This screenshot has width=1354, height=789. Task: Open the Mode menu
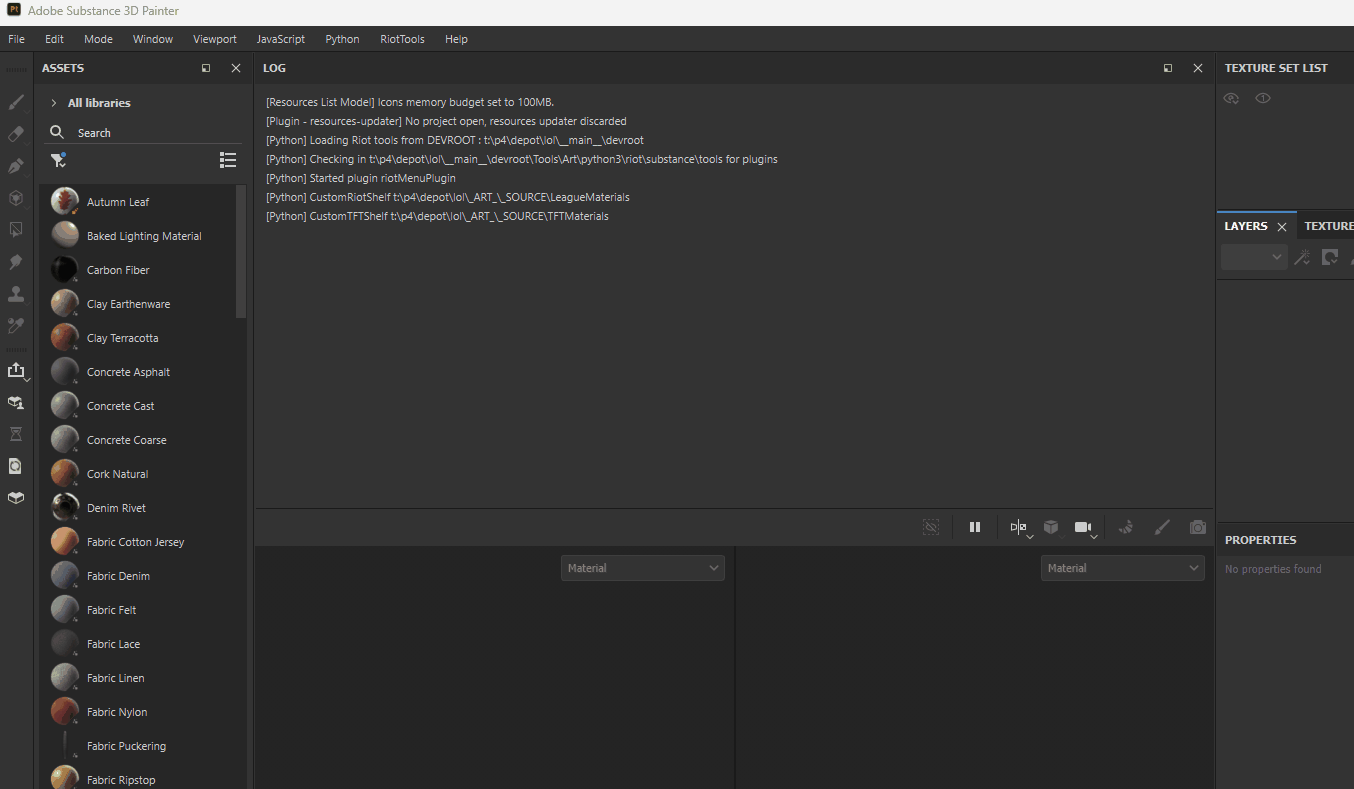[98, 39]
